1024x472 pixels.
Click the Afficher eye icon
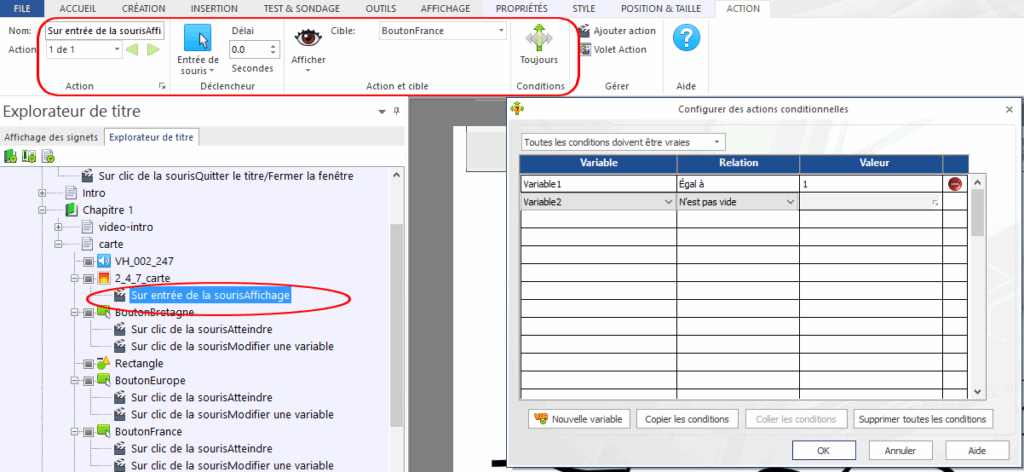click(307, 39)
